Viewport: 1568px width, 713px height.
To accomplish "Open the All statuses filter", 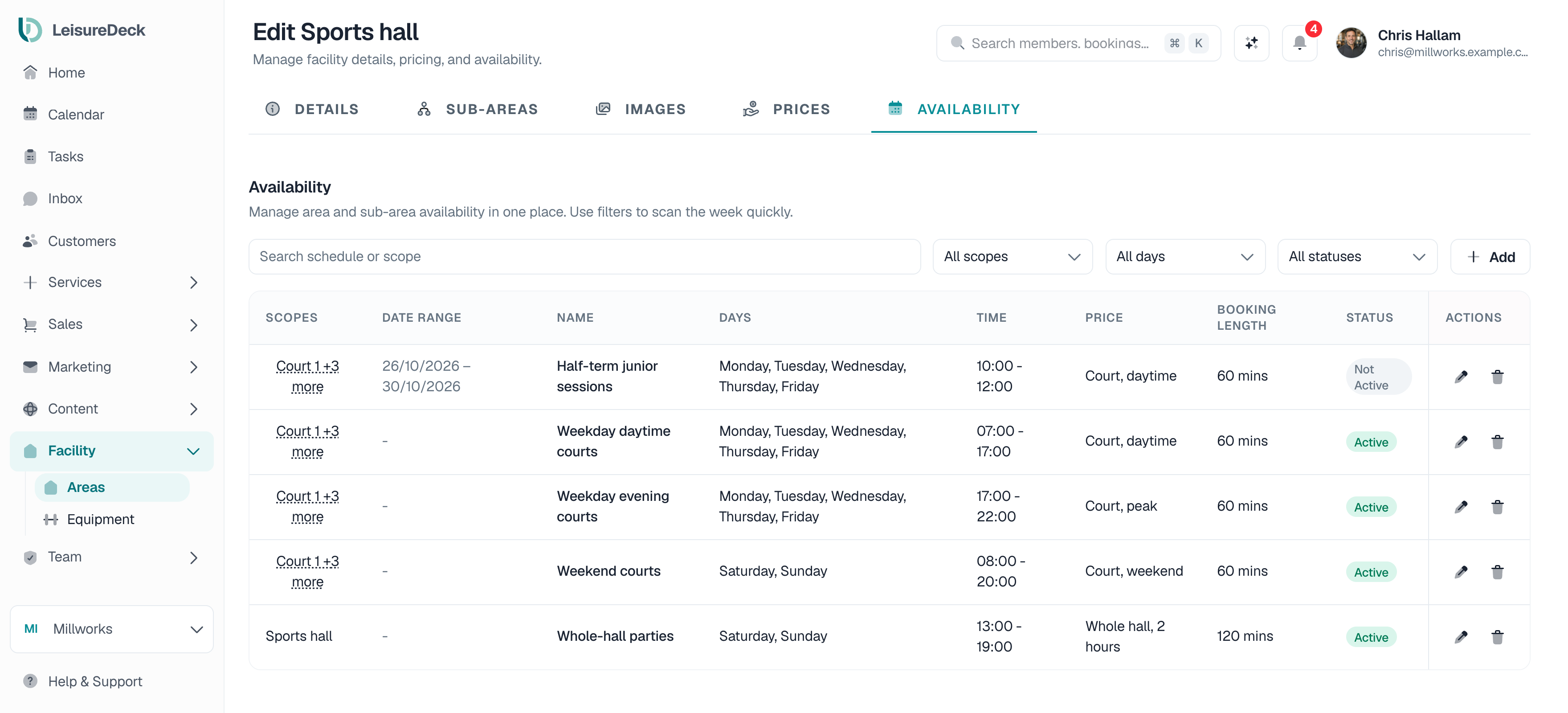I will (x=1357, y=257).
